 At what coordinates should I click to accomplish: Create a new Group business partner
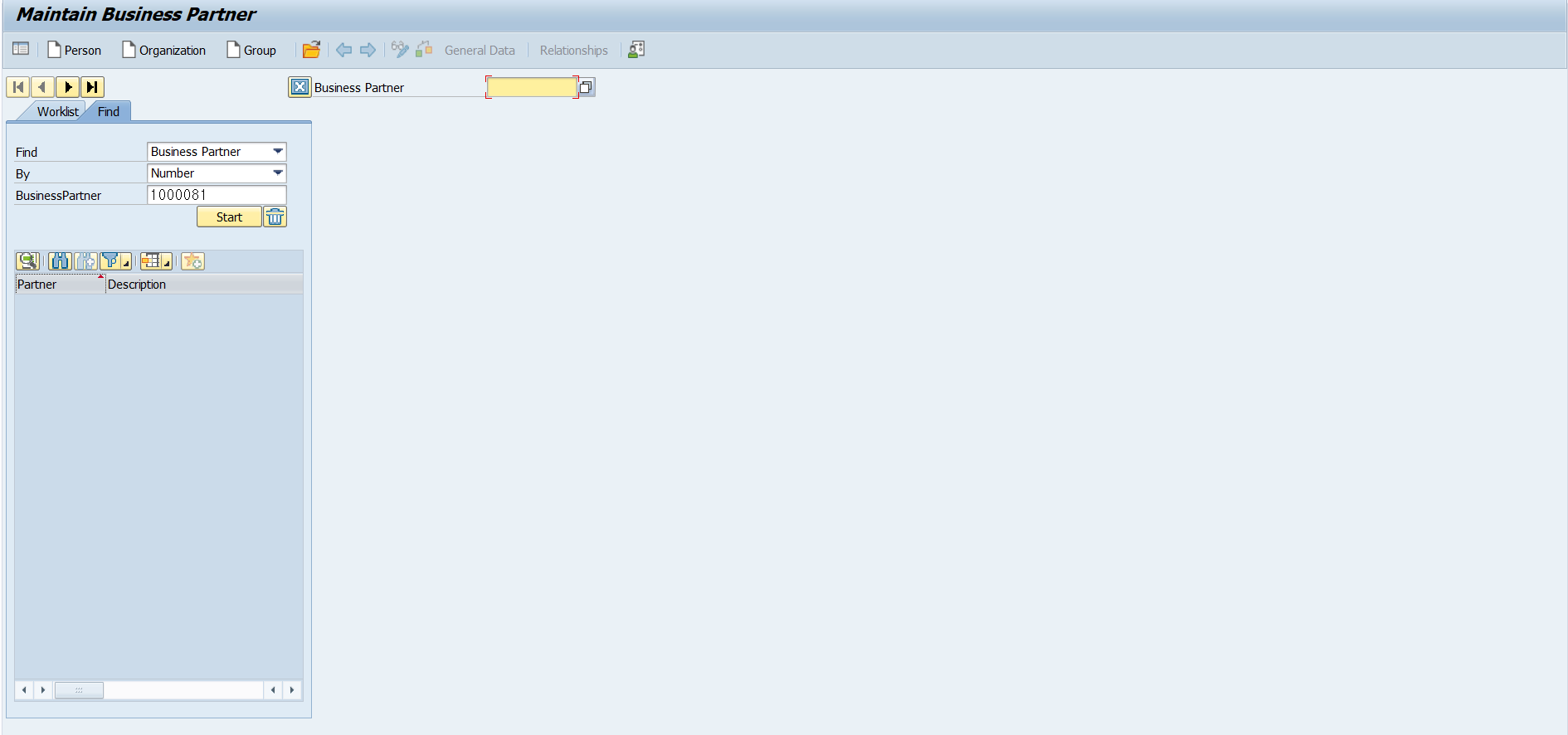(x=251, y=50)
